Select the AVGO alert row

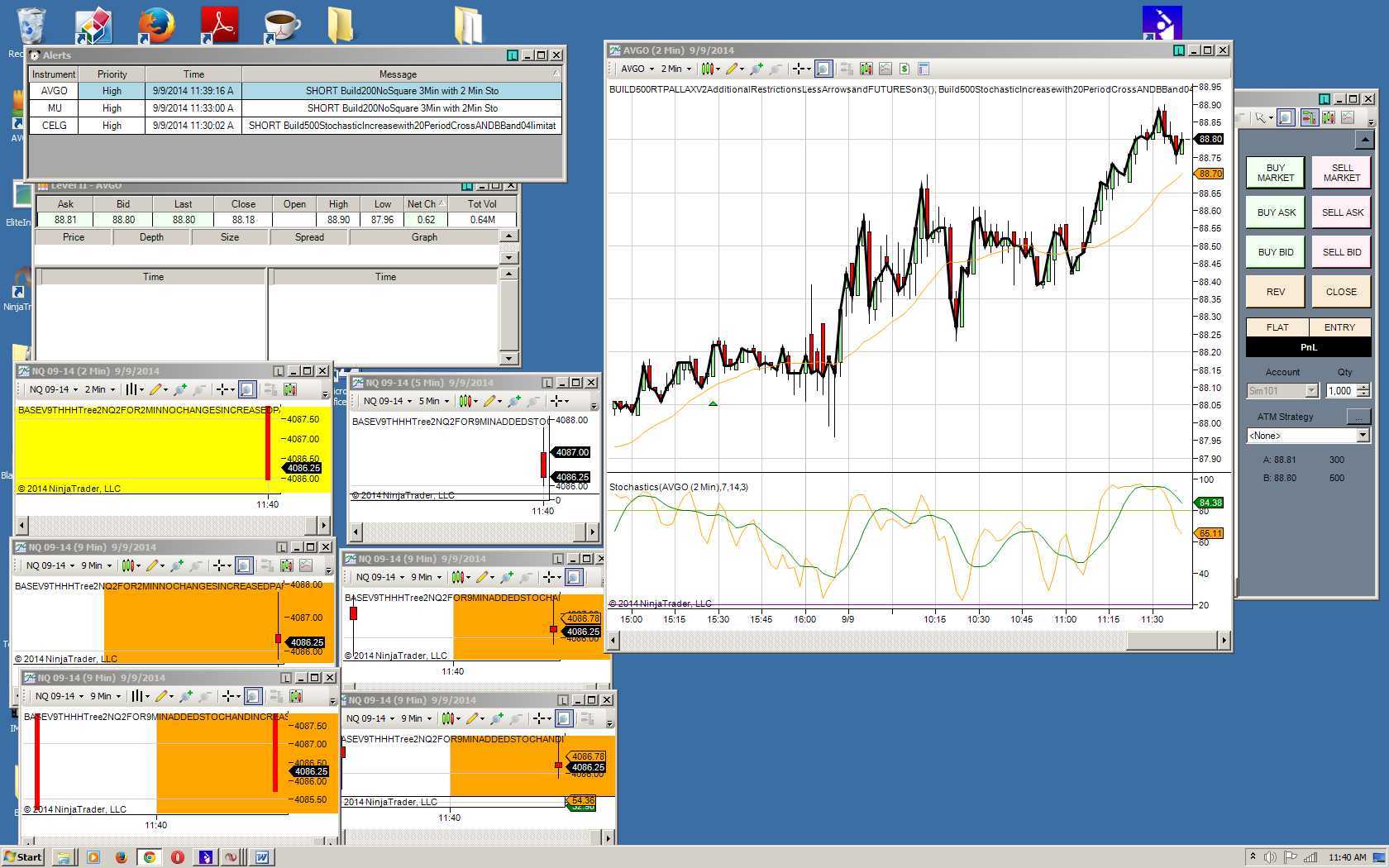click(x=296, y=91)
